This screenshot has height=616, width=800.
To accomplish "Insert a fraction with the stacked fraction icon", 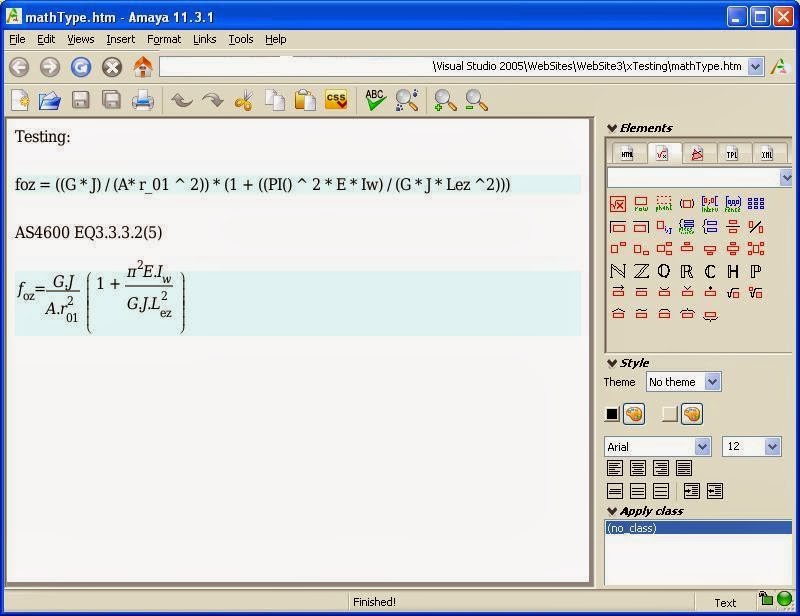I will pyautogui.click(x=733, y=226).
